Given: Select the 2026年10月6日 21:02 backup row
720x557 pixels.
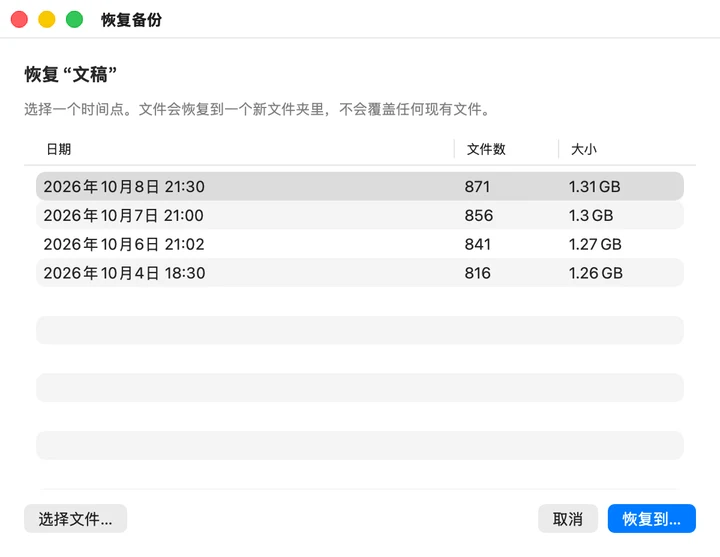Looking at the screenshot, I should point(360,244).
